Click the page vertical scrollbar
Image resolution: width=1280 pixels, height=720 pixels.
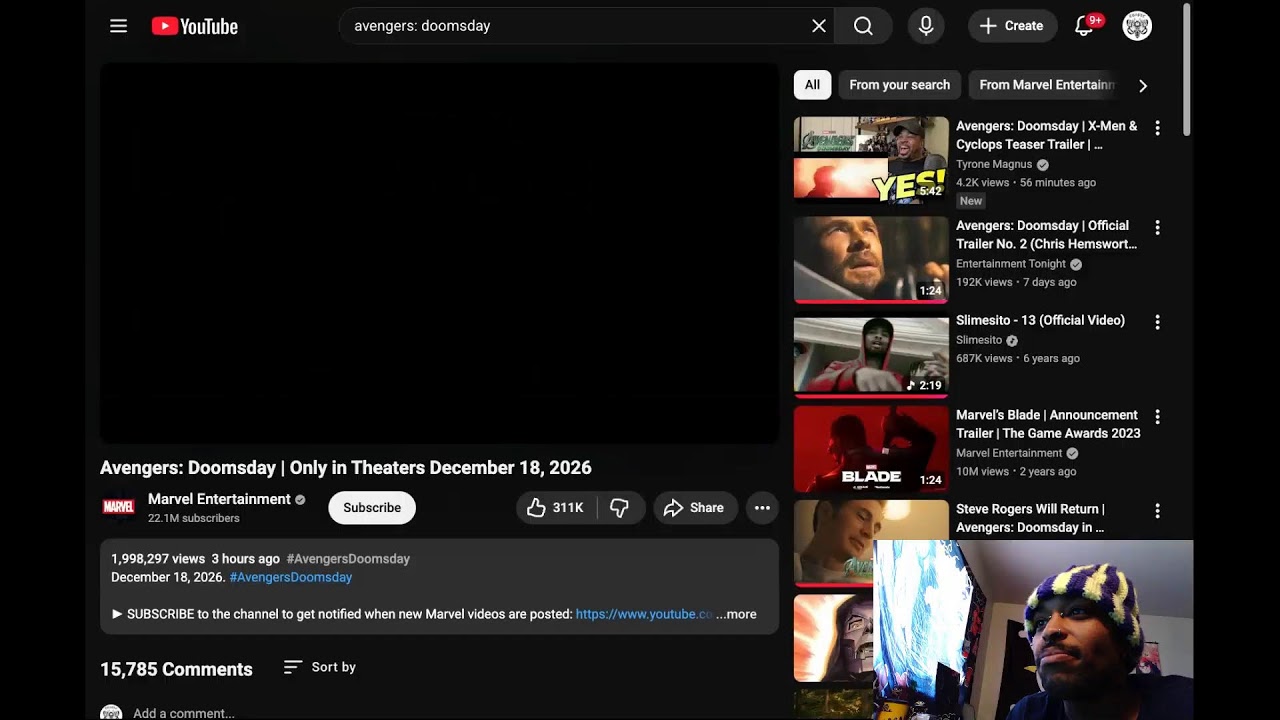tap(1187, 70)
